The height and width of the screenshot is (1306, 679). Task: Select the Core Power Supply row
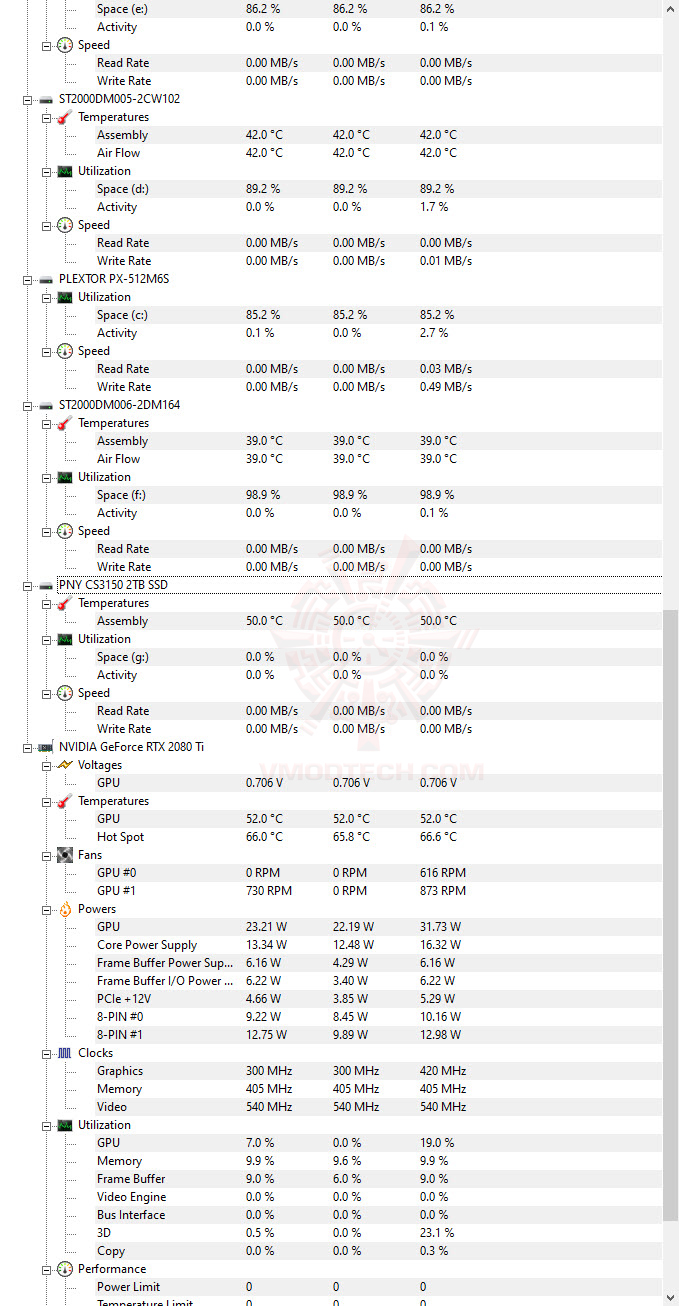click(147, 945)
